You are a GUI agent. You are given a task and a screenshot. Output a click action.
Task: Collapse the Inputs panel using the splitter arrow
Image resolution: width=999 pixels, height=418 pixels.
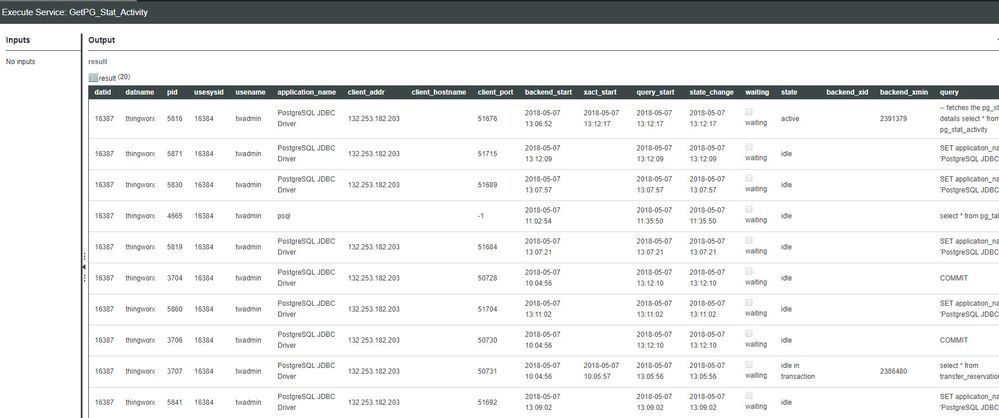click(84, 267)
